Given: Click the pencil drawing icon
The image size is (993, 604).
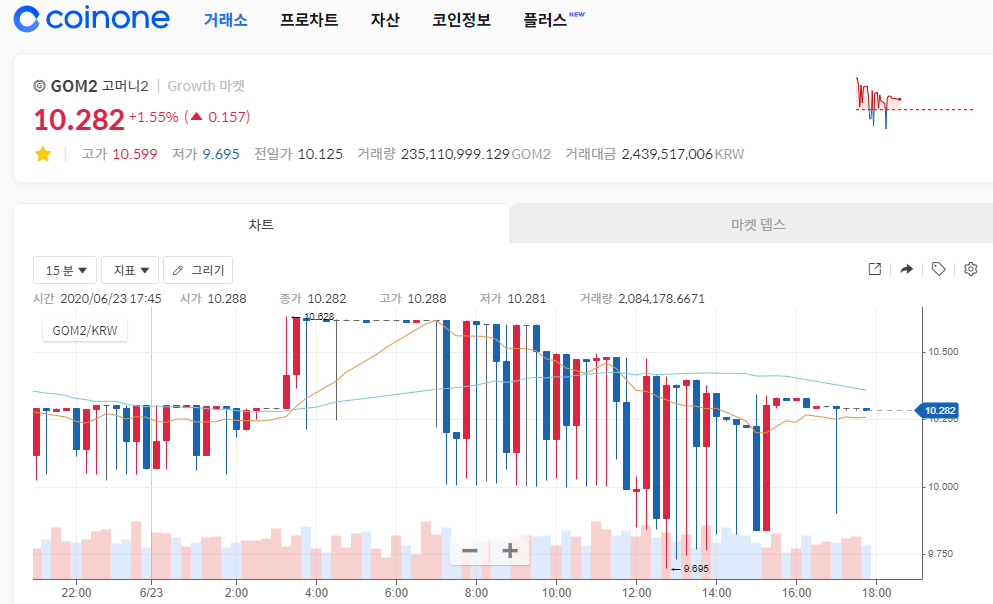Looking at the screenshot, I should [x=178, y=270].
